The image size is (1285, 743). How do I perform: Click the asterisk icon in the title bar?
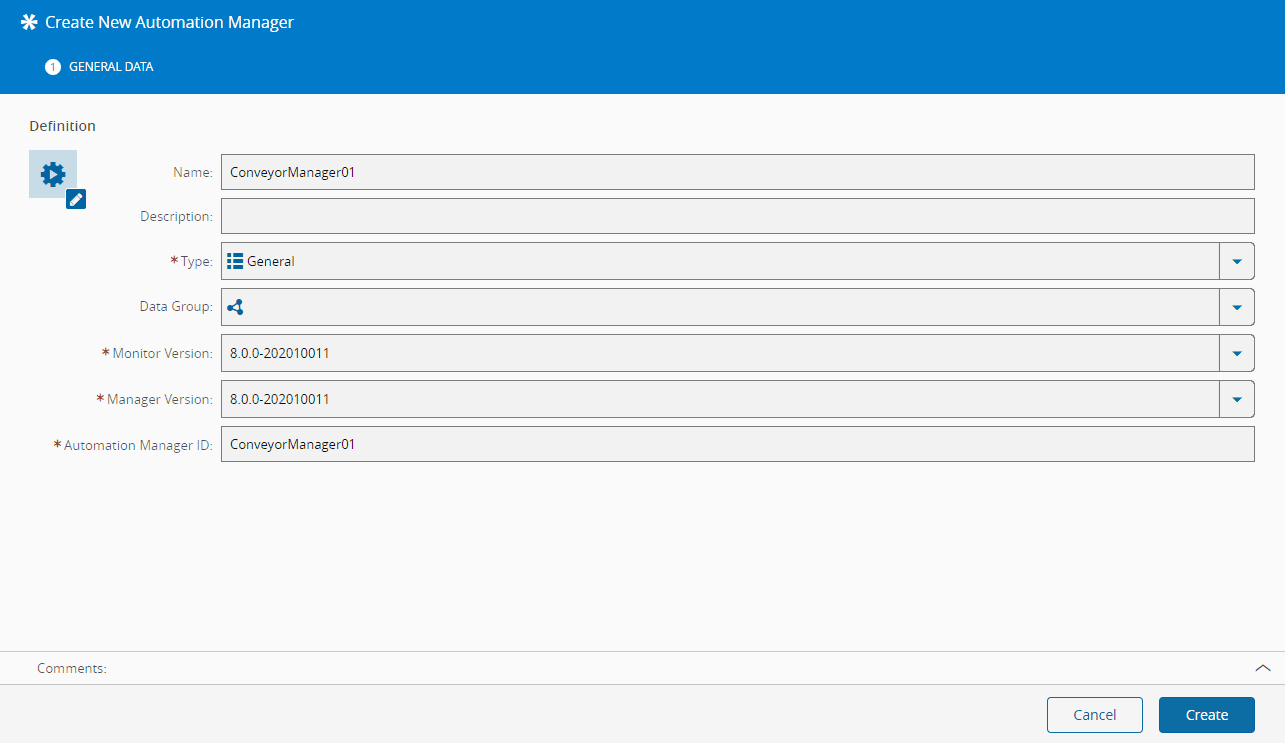pos(29,22)
